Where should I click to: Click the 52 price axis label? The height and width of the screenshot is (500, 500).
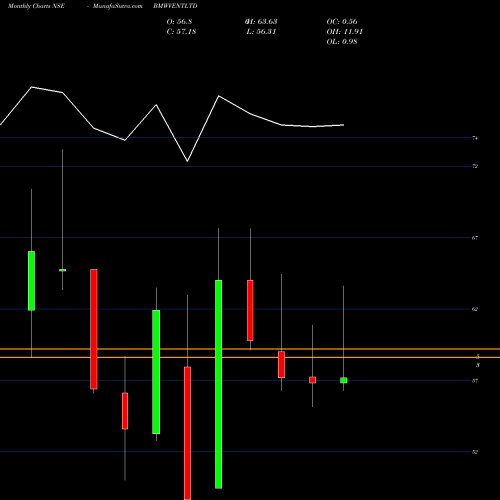pyautogui.click(x=475, y=452)
